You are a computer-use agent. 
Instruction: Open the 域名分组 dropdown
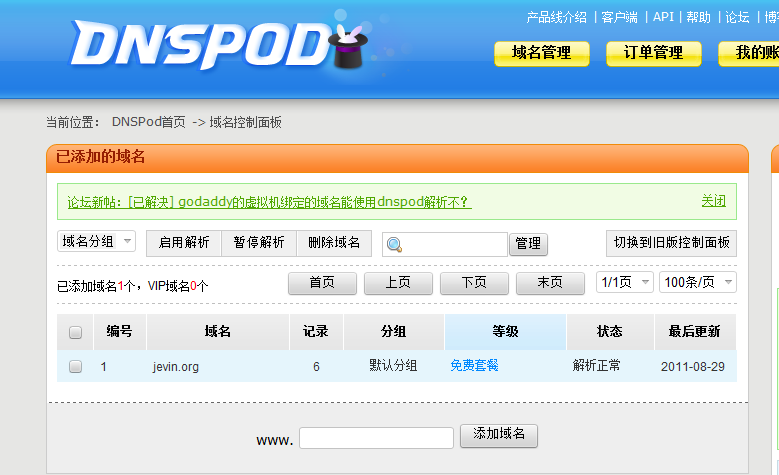click(96, 241)
